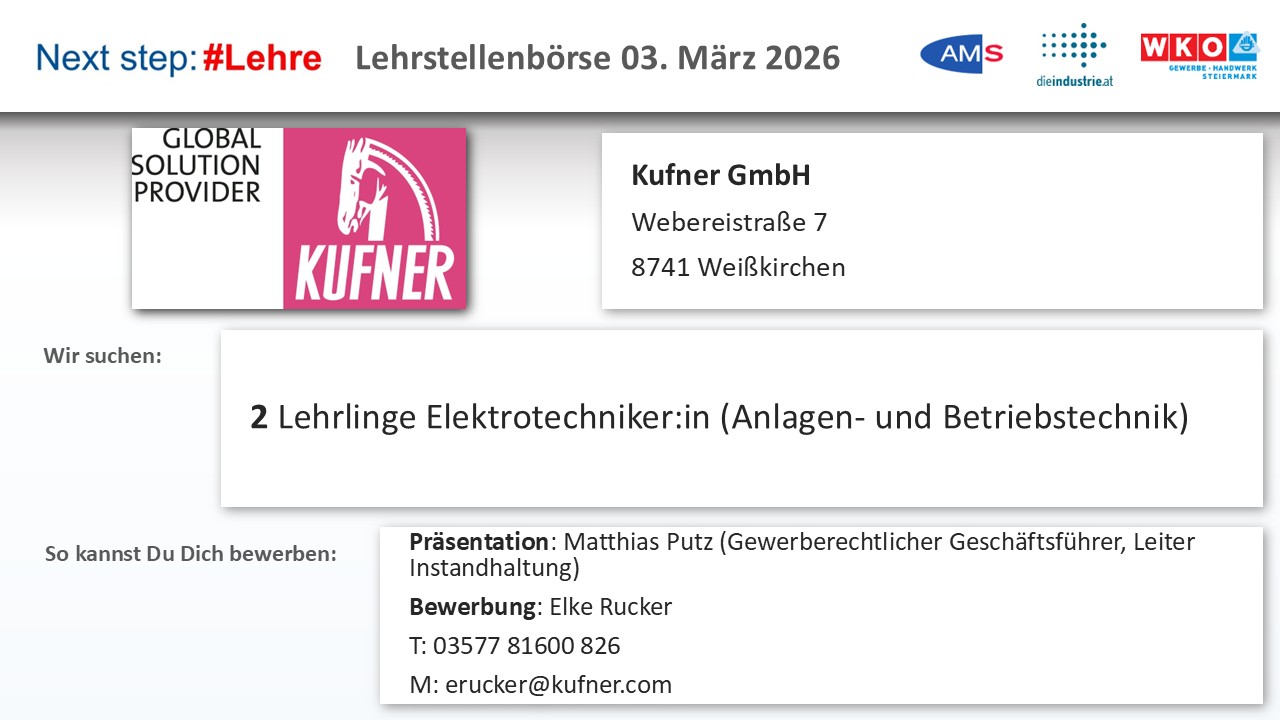
Task: Select the Elektrotechniker:in apprenticeship listing
Action: click(719, 417)
